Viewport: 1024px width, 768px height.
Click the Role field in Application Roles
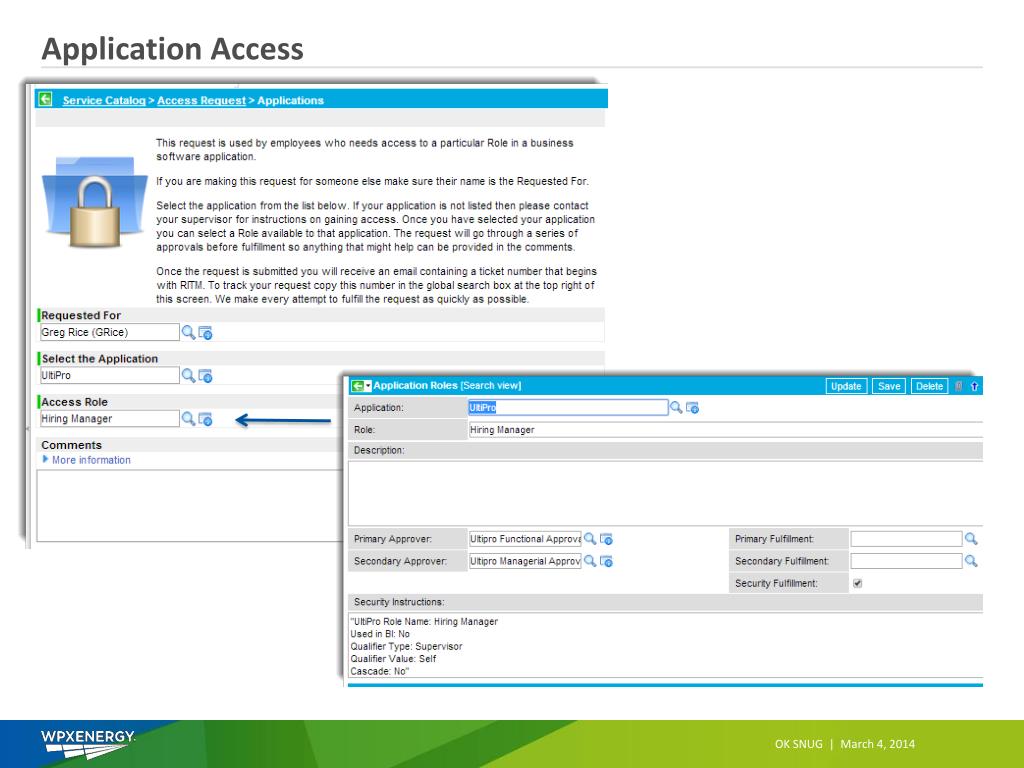point(725,430)
